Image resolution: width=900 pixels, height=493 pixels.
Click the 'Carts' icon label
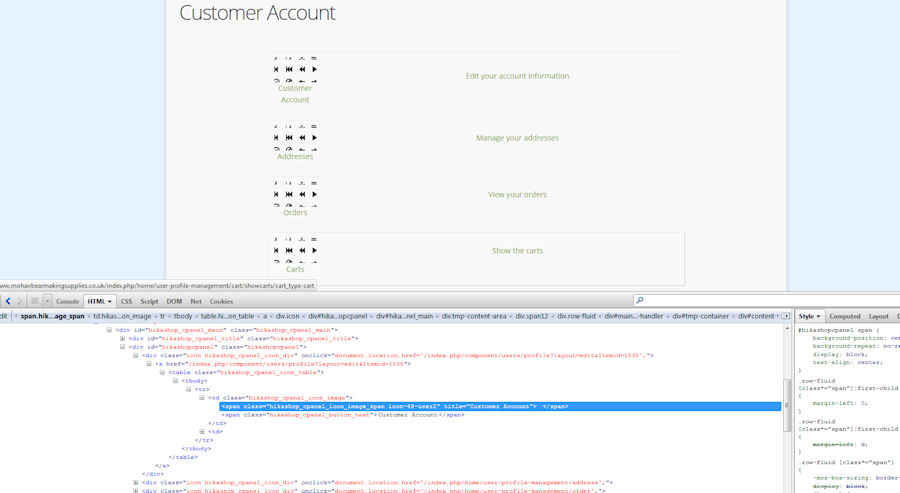coord(295,269)
